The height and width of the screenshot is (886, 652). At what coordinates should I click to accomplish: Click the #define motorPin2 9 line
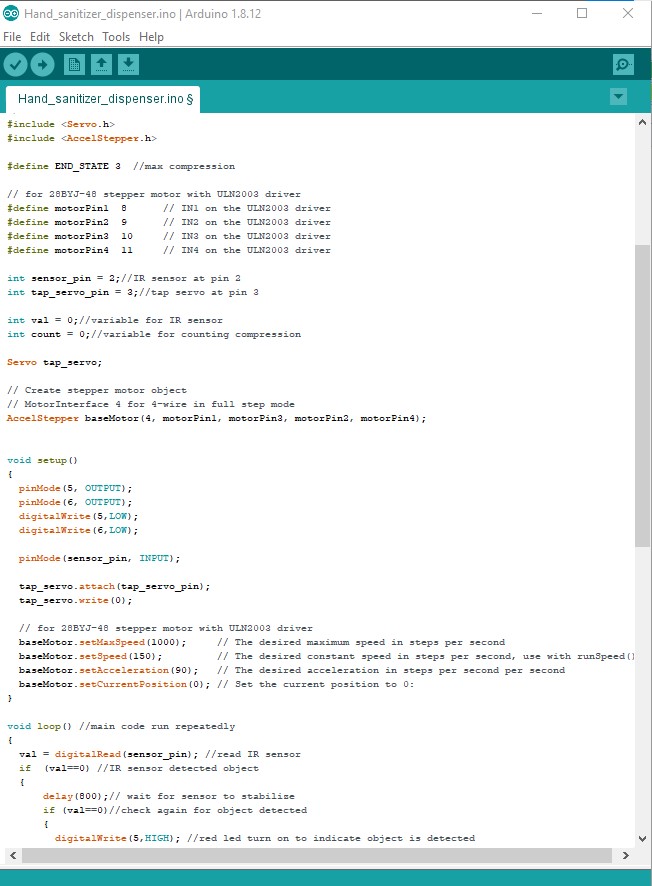[x=168, y=222]
